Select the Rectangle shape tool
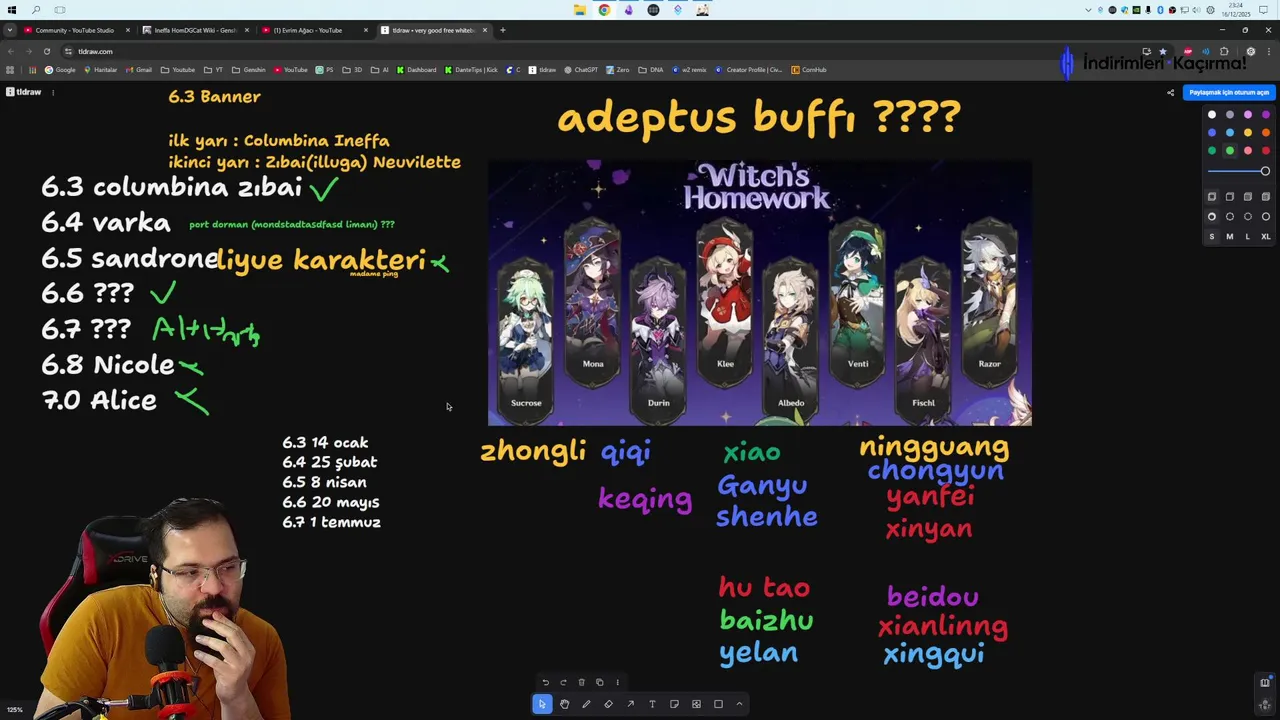This screenshot has width=1280, height=720. click(x=718, y=704)
